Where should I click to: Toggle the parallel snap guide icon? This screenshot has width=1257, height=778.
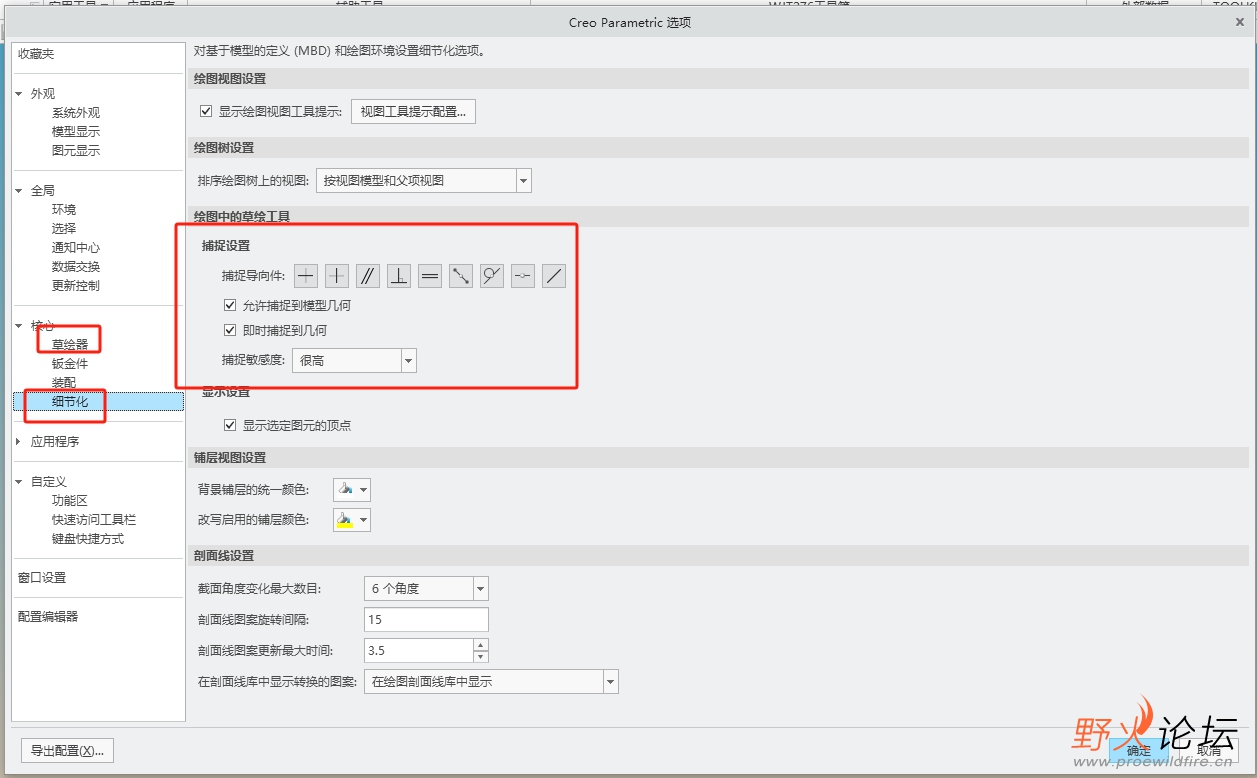click(x=368, y=276)
